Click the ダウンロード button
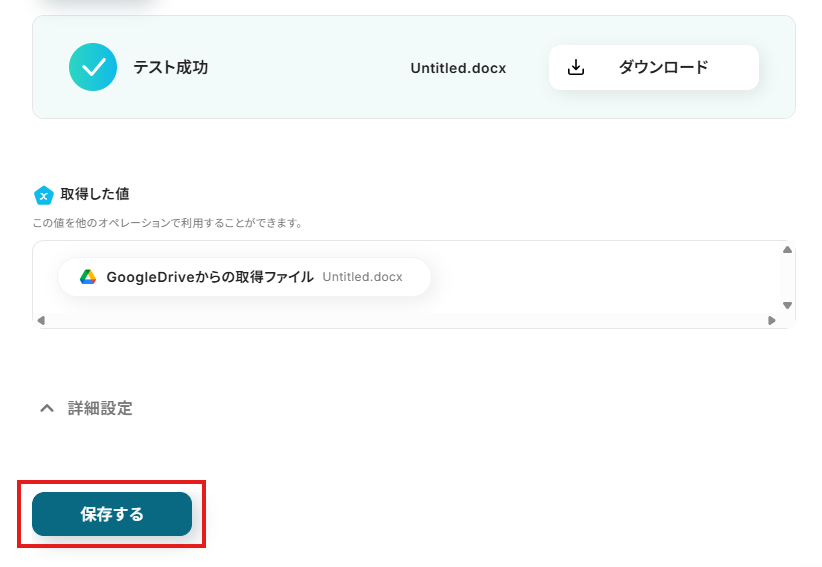The width and height of the screenshot is (822, 567). pyautogui.click(x=654, y=67)
